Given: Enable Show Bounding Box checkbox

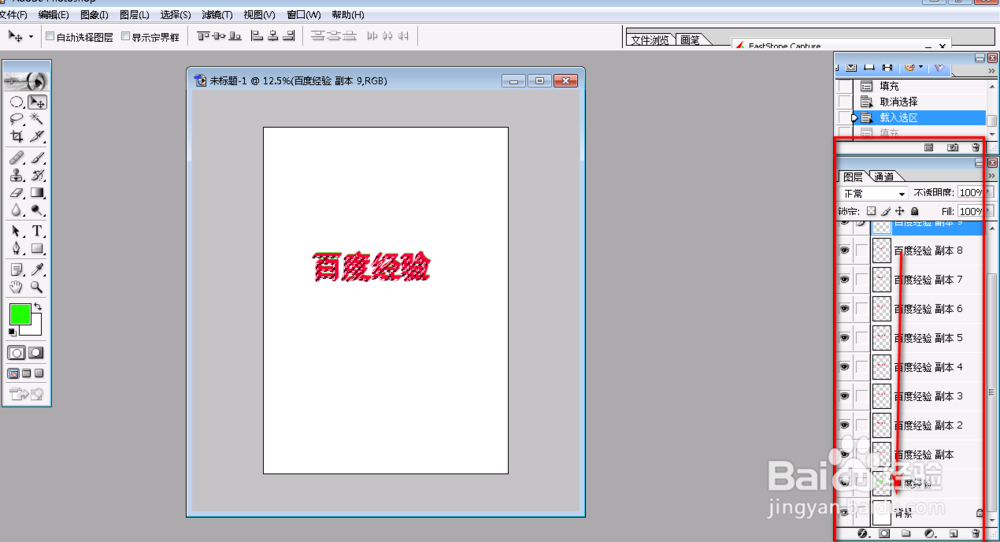Looking at the screenshot, I should [x=126, y=36].
